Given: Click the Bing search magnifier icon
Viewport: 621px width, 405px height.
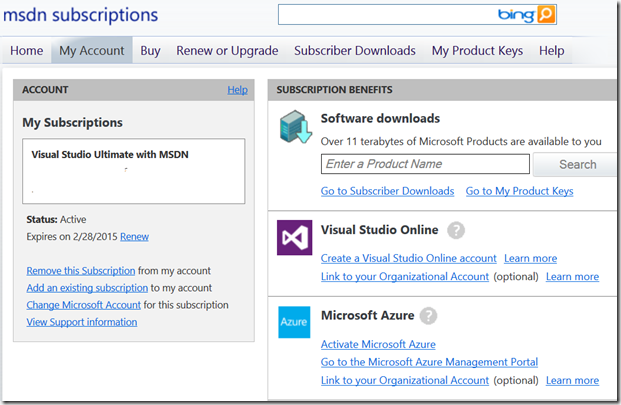Looking at the screenshot, I should 545,15.
